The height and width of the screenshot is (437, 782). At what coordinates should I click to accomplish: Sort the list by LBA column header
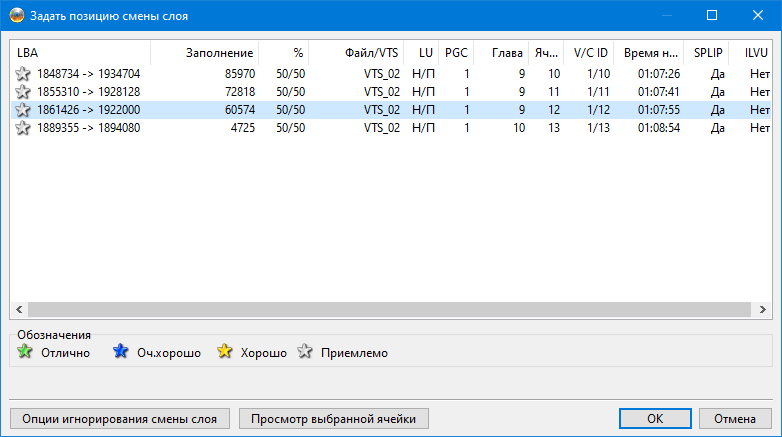pyautogui.click(x=80, y=52)
